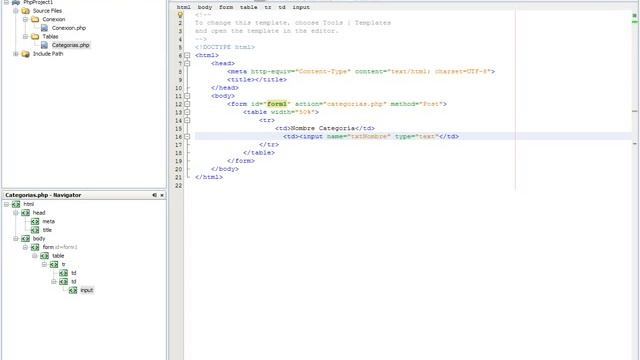This screenshot has height=360, width=640.
Task: Click the PhpProject1 project icon
Action: [16, 2]
